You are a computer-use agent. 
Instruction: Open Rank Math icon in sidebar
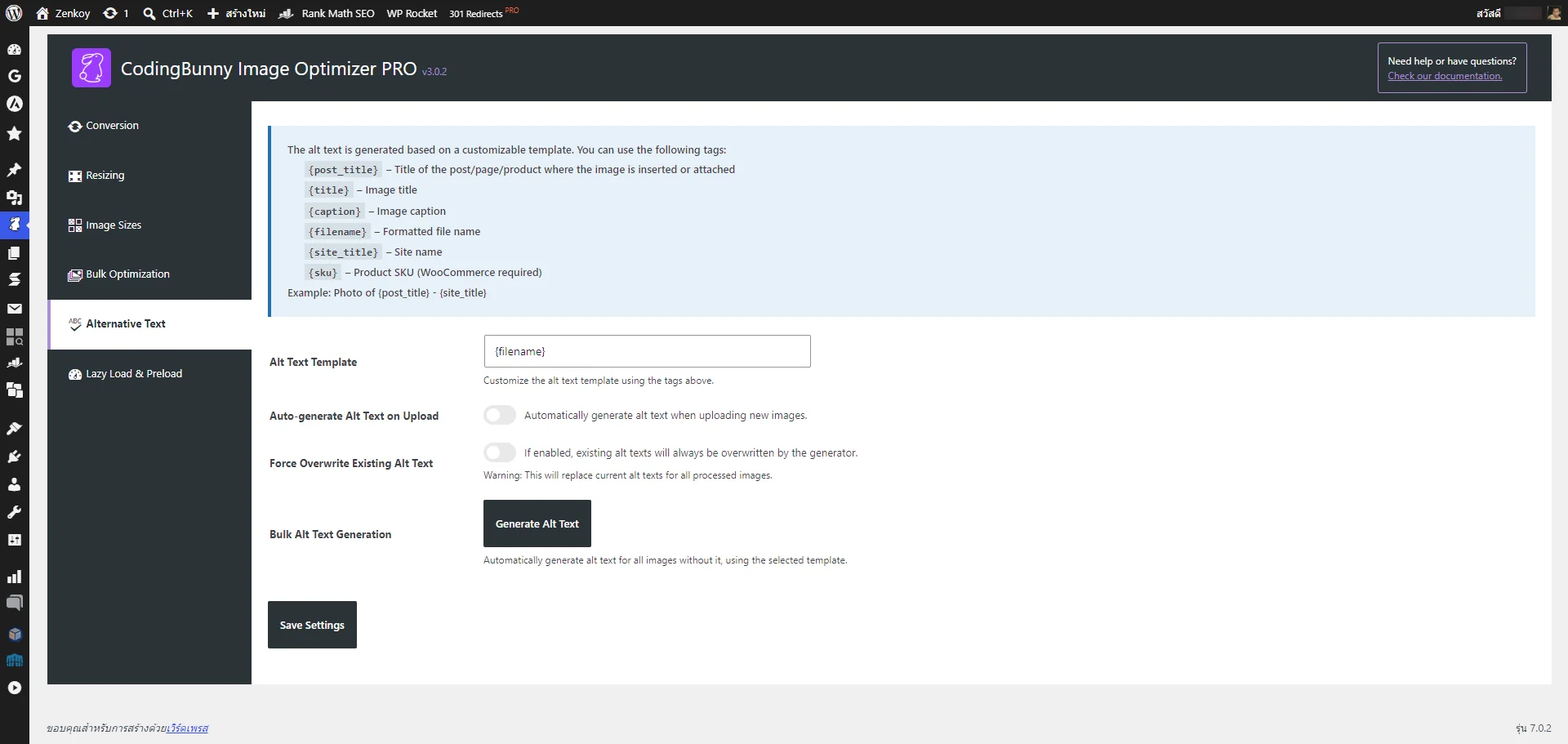pyautogui.click(x=14, y=363)
